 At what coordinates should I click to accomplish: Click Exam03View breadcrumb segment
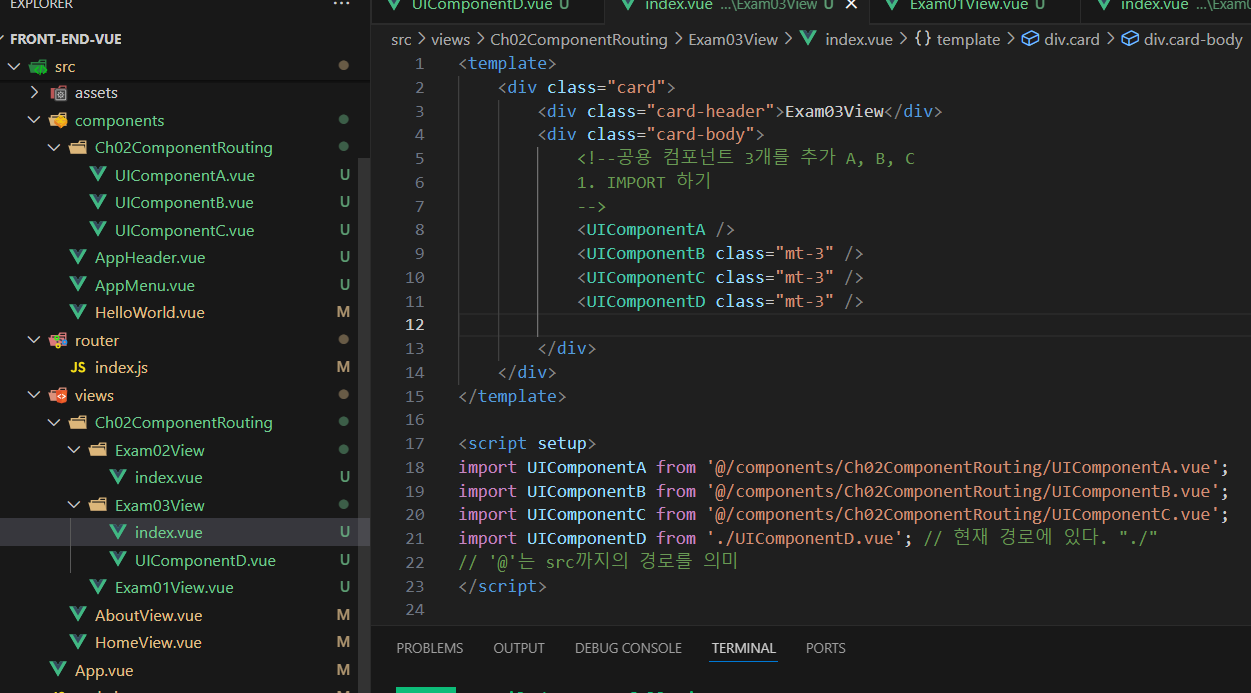(x=733, y=39)
